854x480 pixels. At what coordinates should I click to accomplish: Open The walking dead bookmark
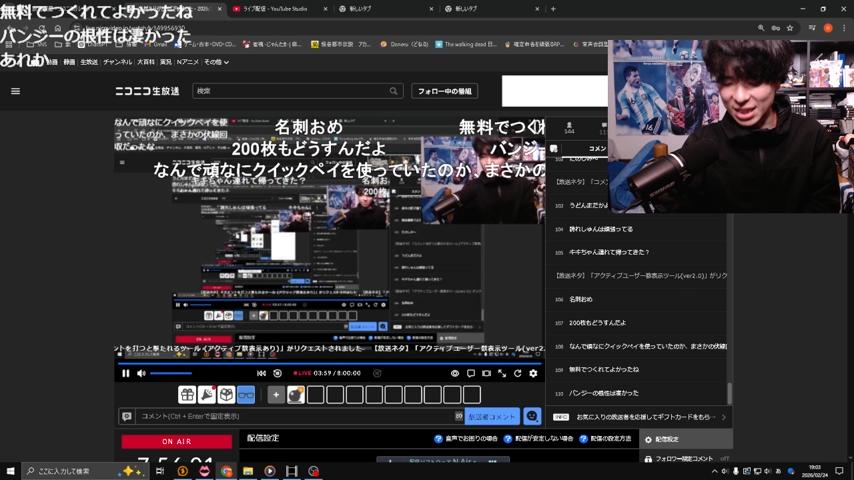[x=466, y=45]
